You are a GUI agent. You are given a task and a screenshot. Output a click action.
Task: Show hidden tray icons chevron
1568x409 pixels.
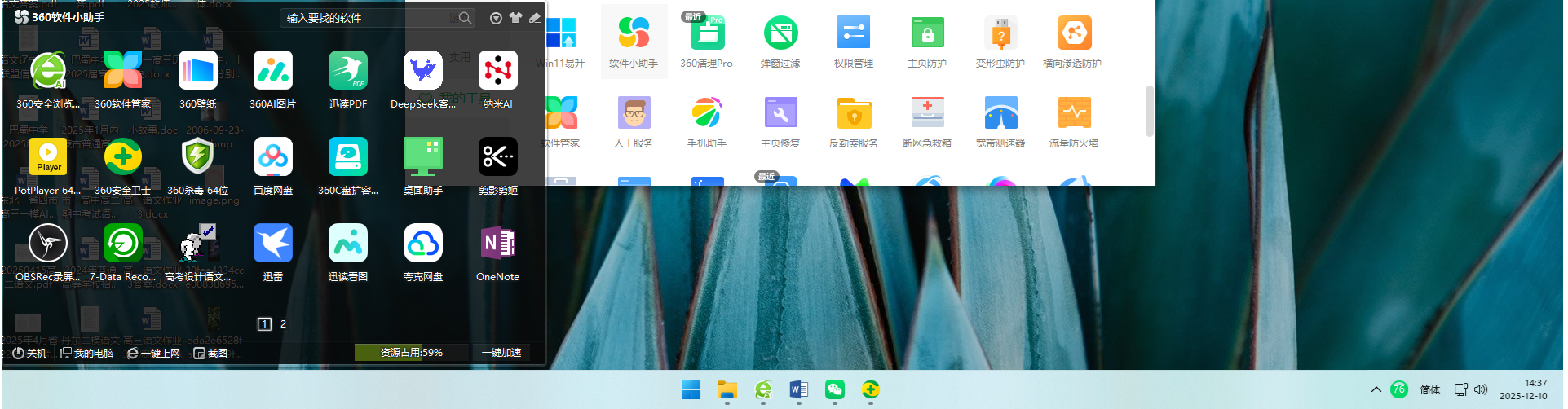pyautogui.click(x=1376, y=389)
